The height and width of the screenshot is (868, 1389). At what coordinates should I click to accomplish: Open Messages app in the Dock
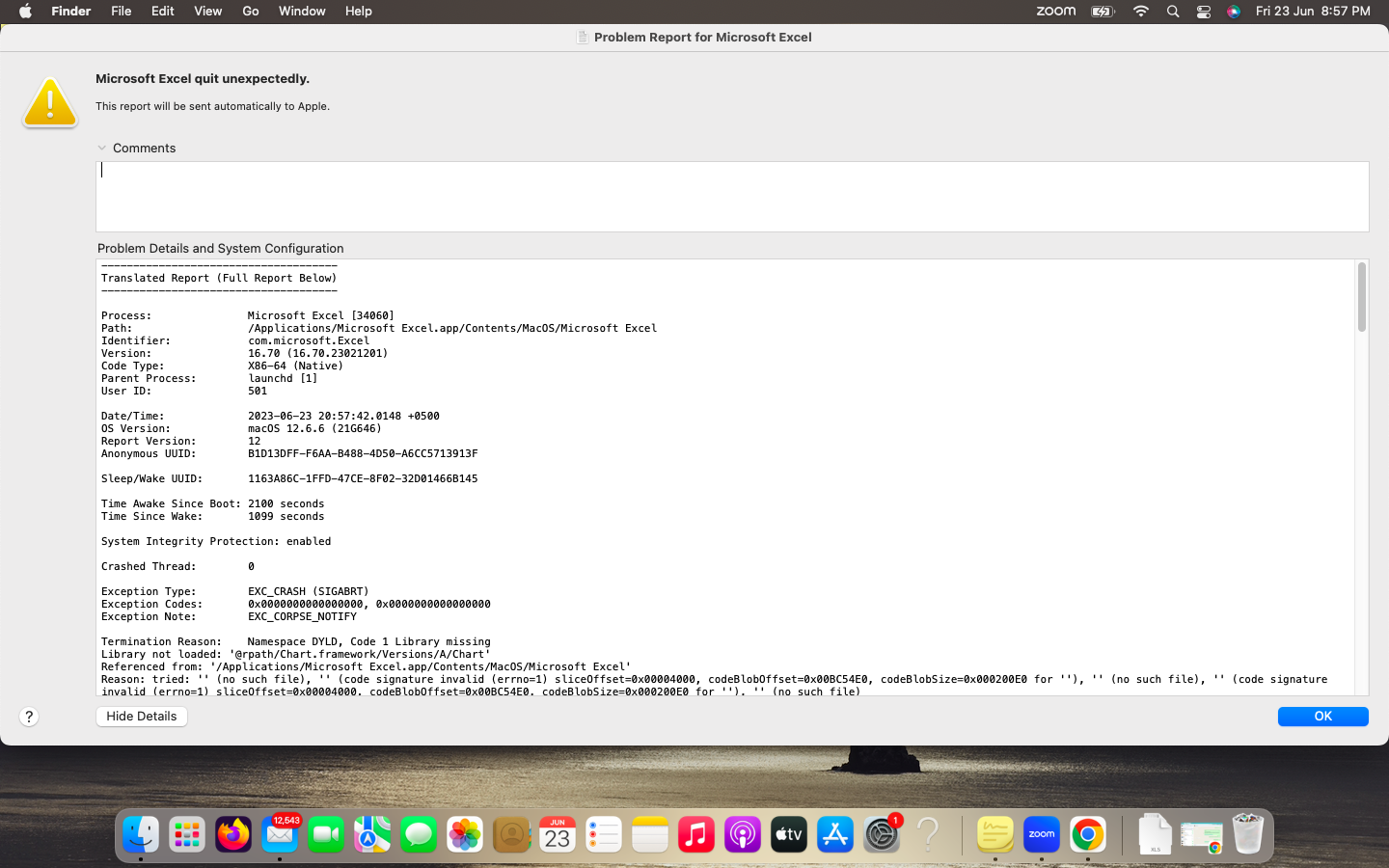(419, 834)
